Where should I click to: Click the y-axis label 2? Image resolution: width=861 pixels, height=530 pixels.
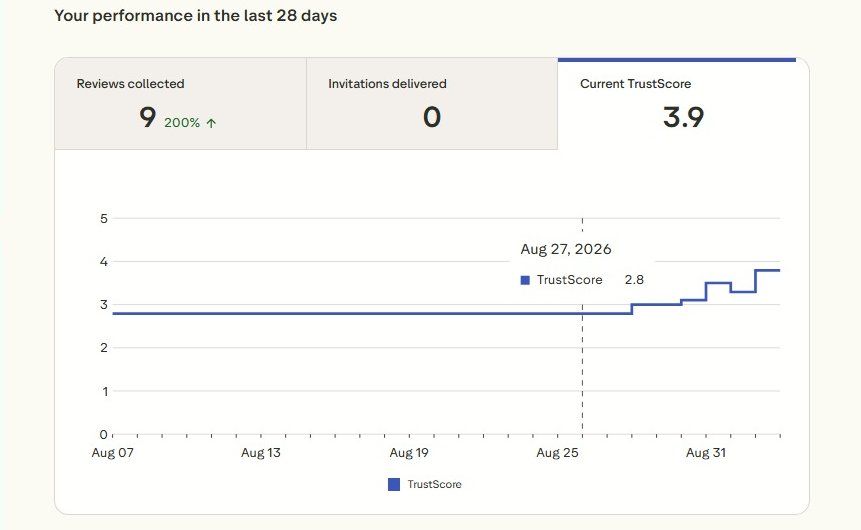pos(104,348)
